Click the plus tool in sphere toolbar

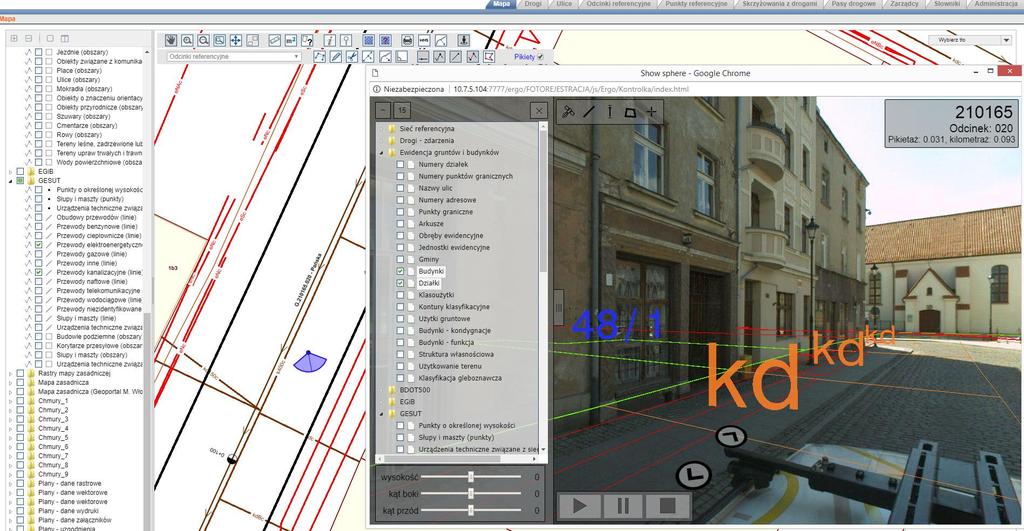[651, 112]
